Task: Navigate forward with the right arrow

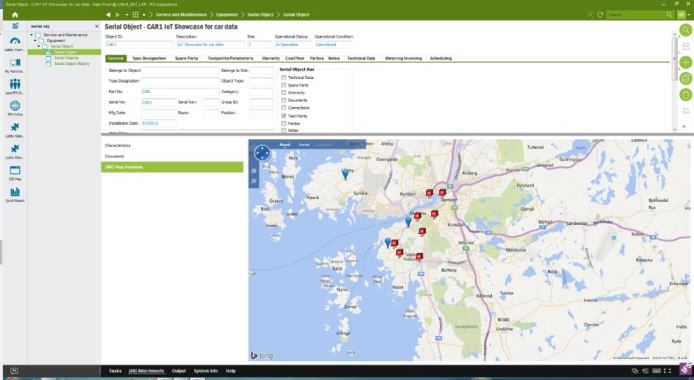Action: click(x=118, y=15)
